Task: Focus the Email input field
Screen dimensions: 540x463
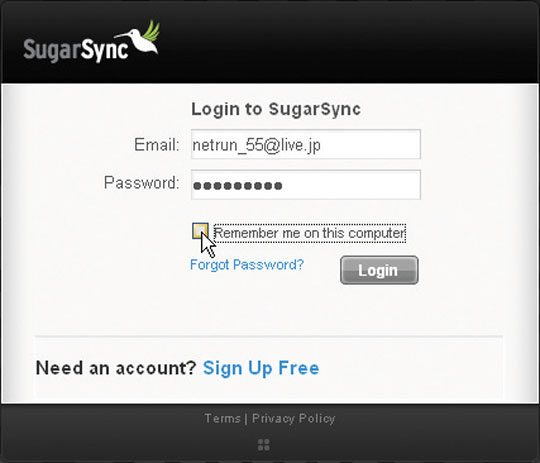Action: (306, 144)
